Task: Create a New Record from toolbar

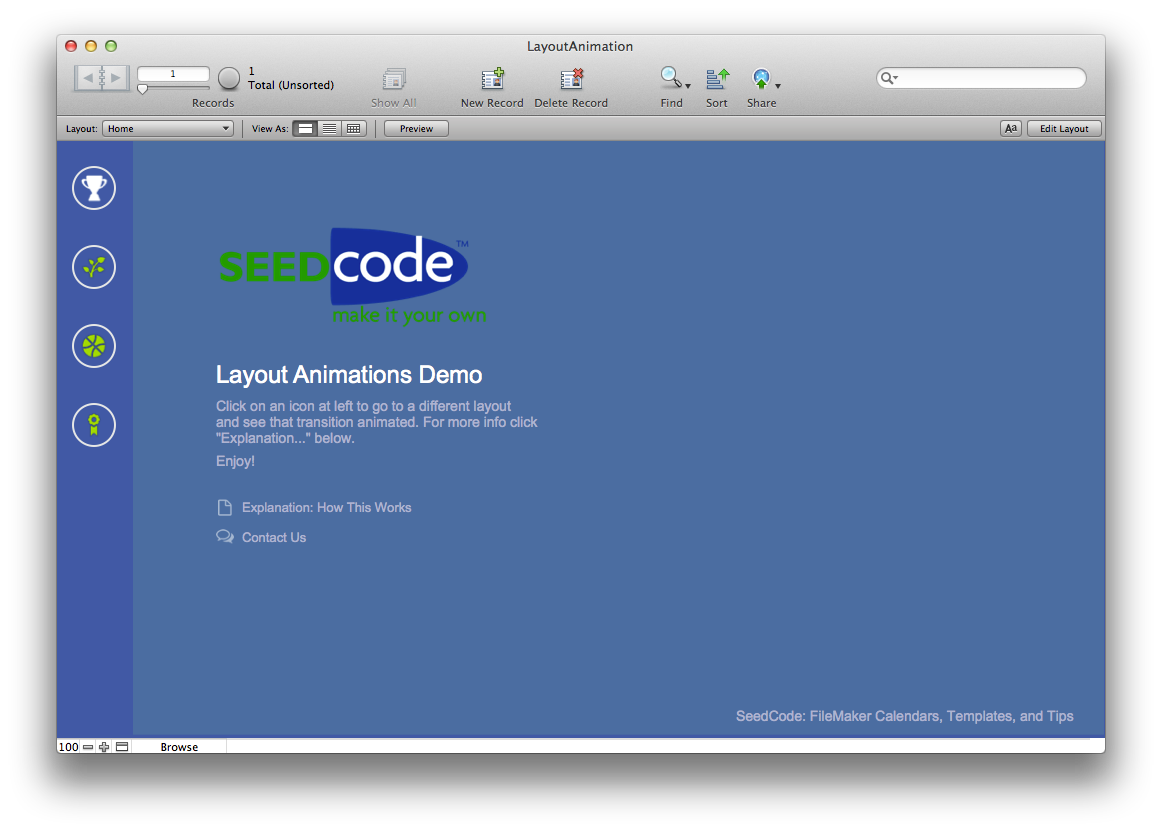Action: click(x=492, y=80)
